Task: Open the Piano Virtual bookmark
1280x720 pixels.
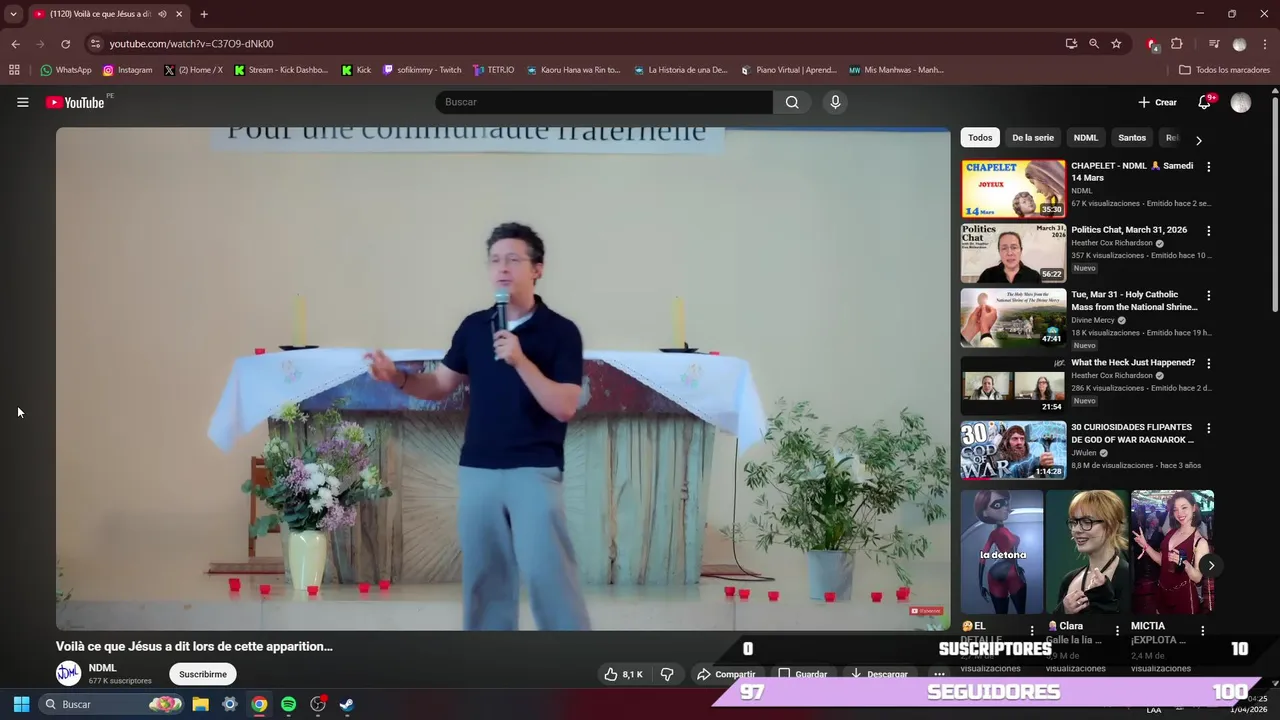Action: coord(789,70)
